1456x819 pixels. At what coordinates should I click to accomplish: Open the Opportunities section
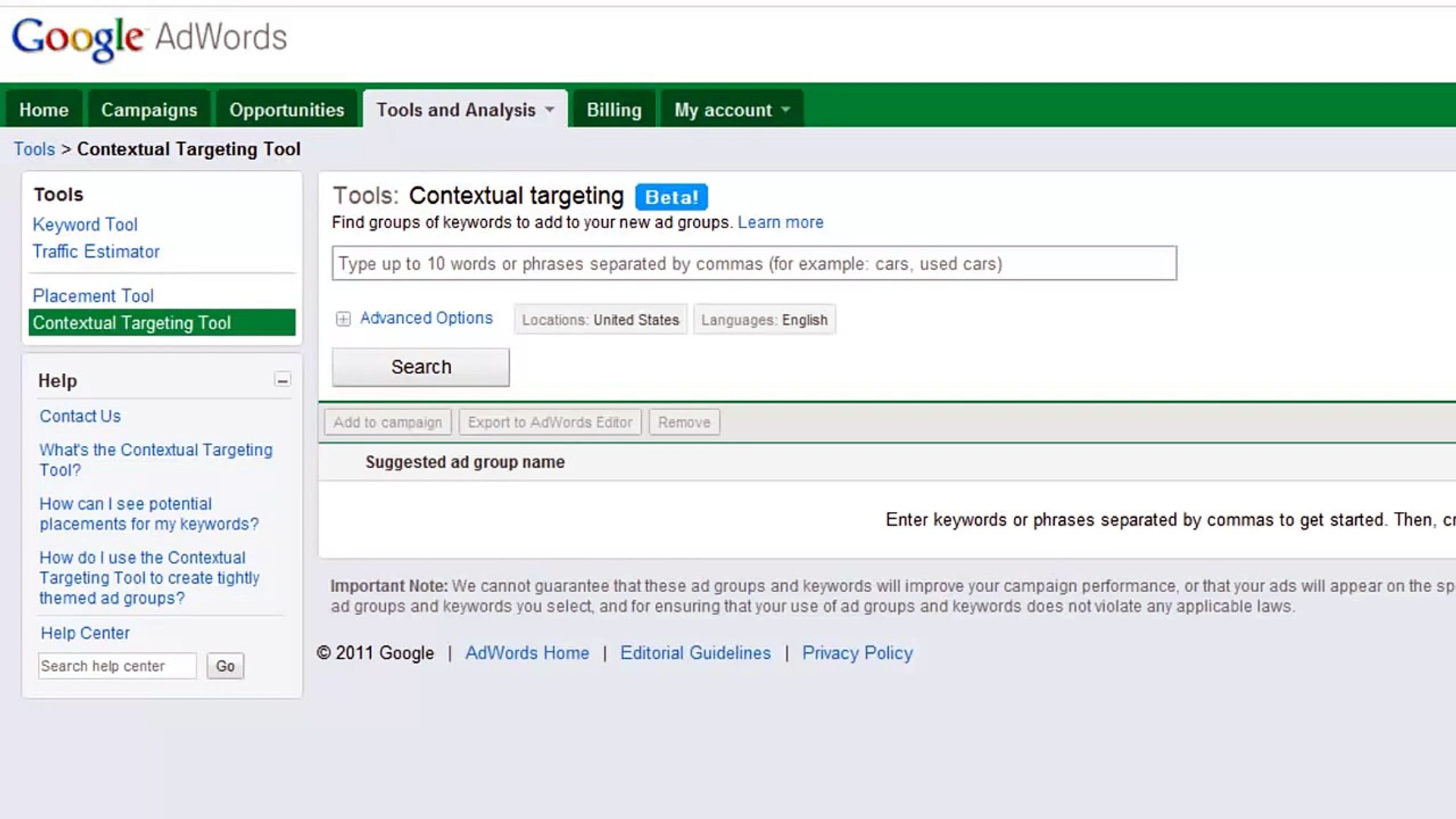[x=287, y=109]
